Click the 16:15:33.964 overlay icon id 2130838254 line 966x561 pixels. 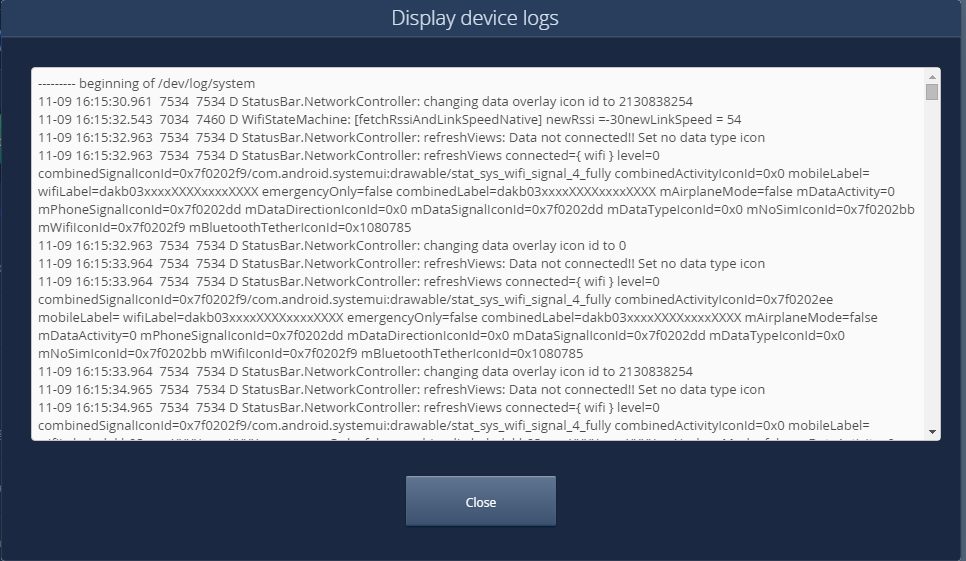tap(365, 371)
